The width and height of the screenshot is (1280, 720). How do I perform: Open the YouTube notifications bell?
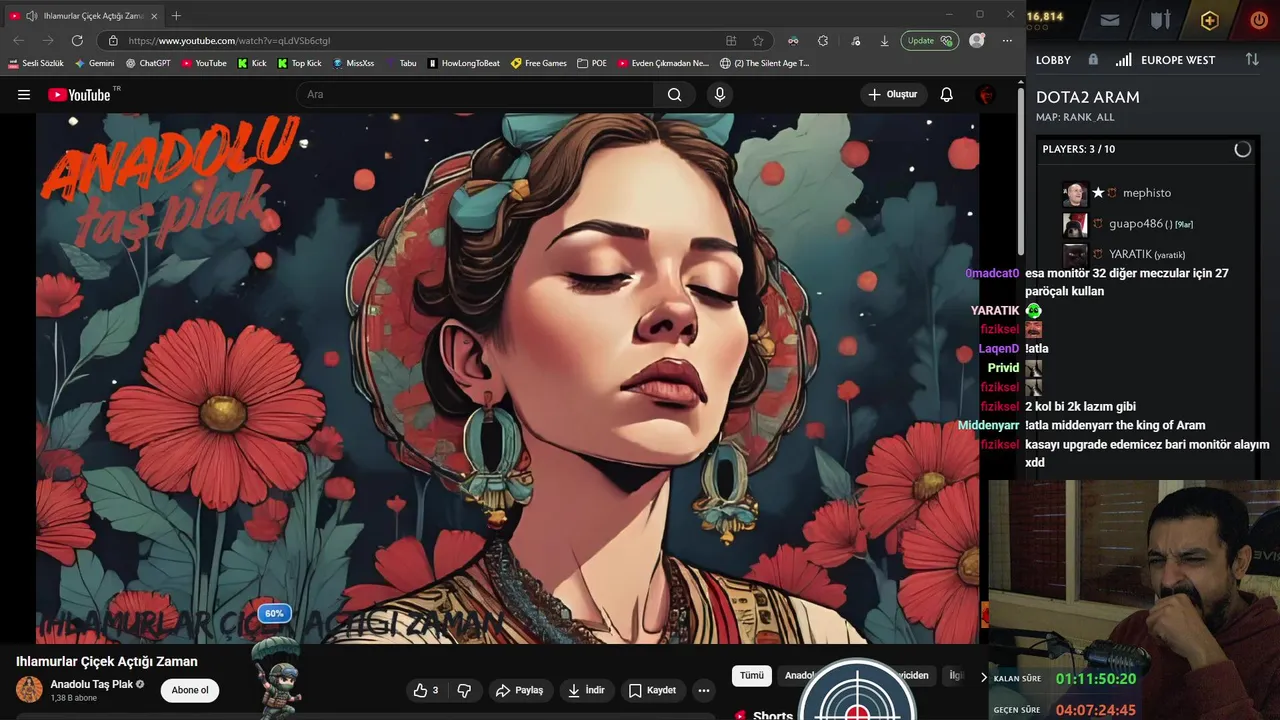tap(946, 95)
